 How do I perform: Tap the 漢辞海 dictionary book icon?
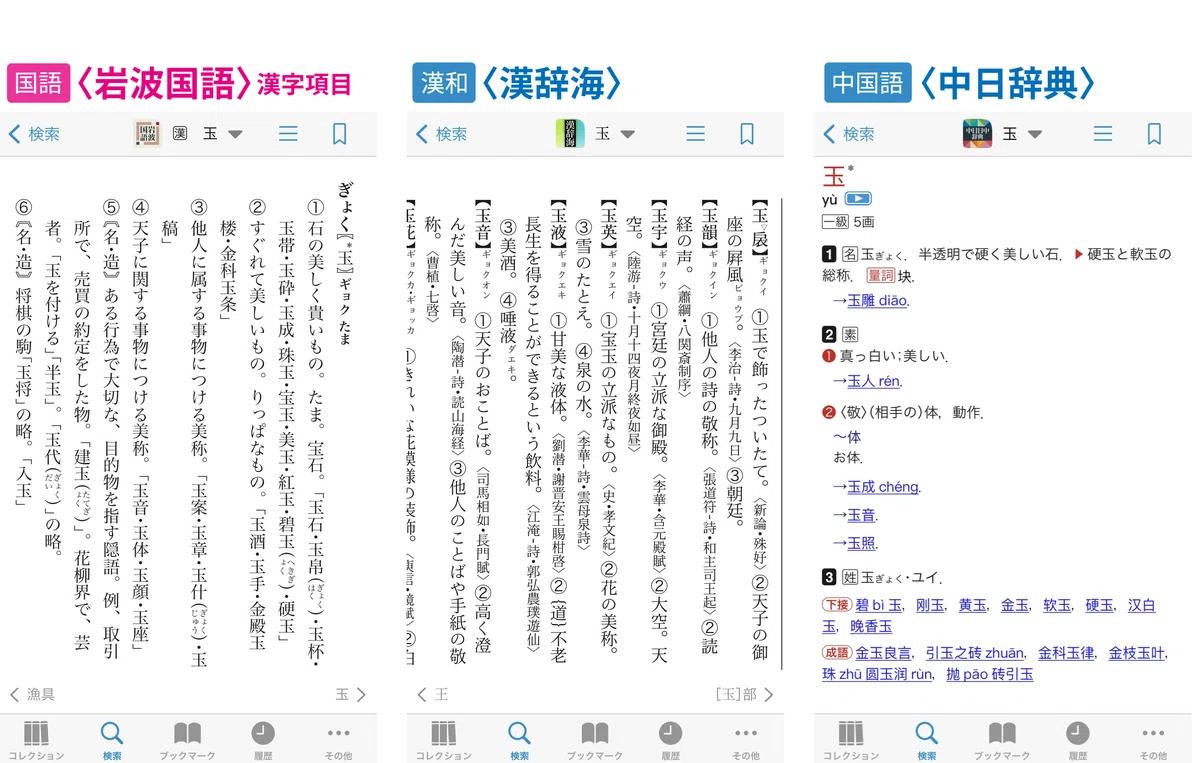click(570, 134)
